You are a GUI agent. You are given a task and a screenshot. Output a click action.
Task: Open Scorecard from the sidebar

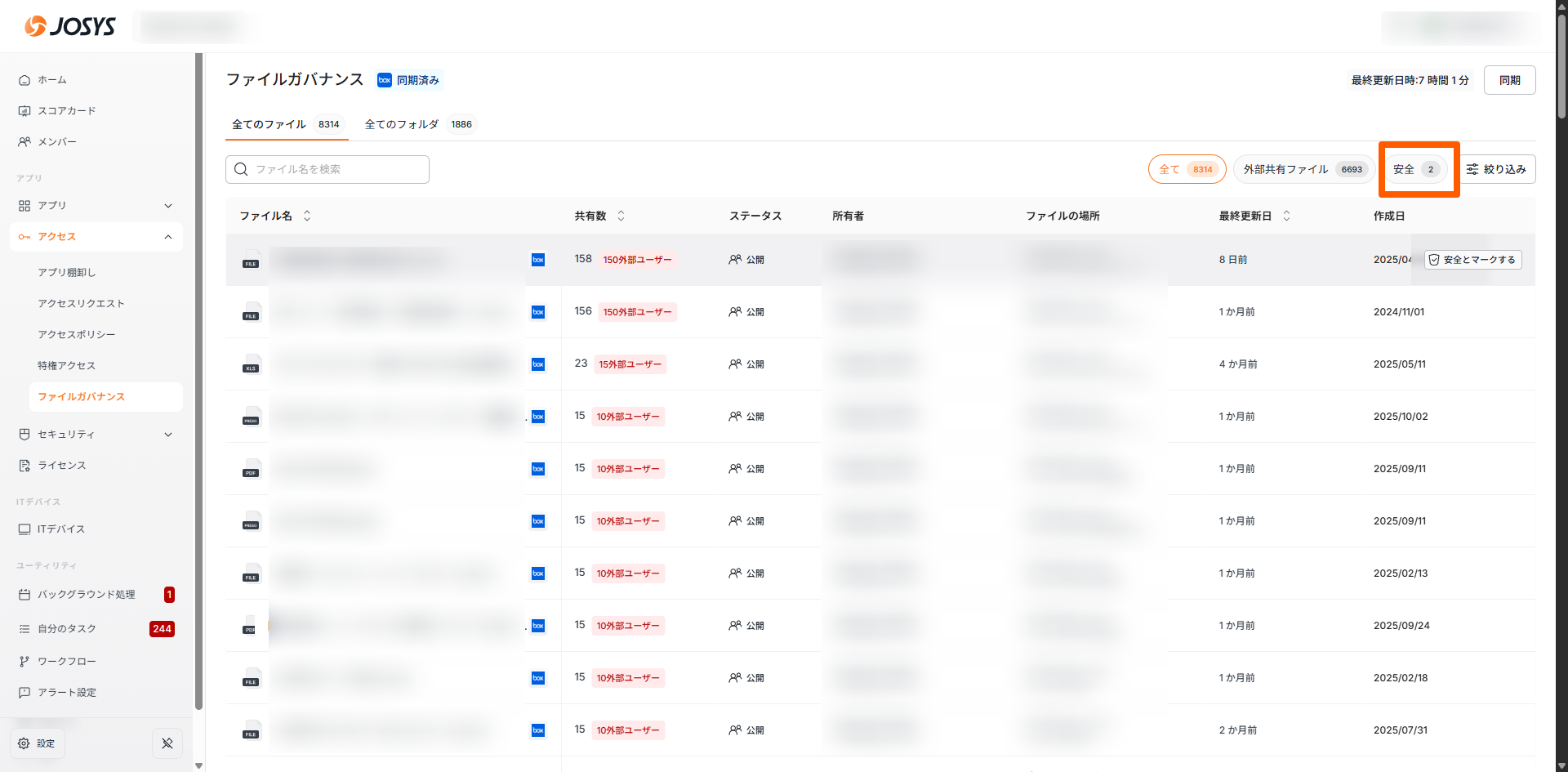66,111
